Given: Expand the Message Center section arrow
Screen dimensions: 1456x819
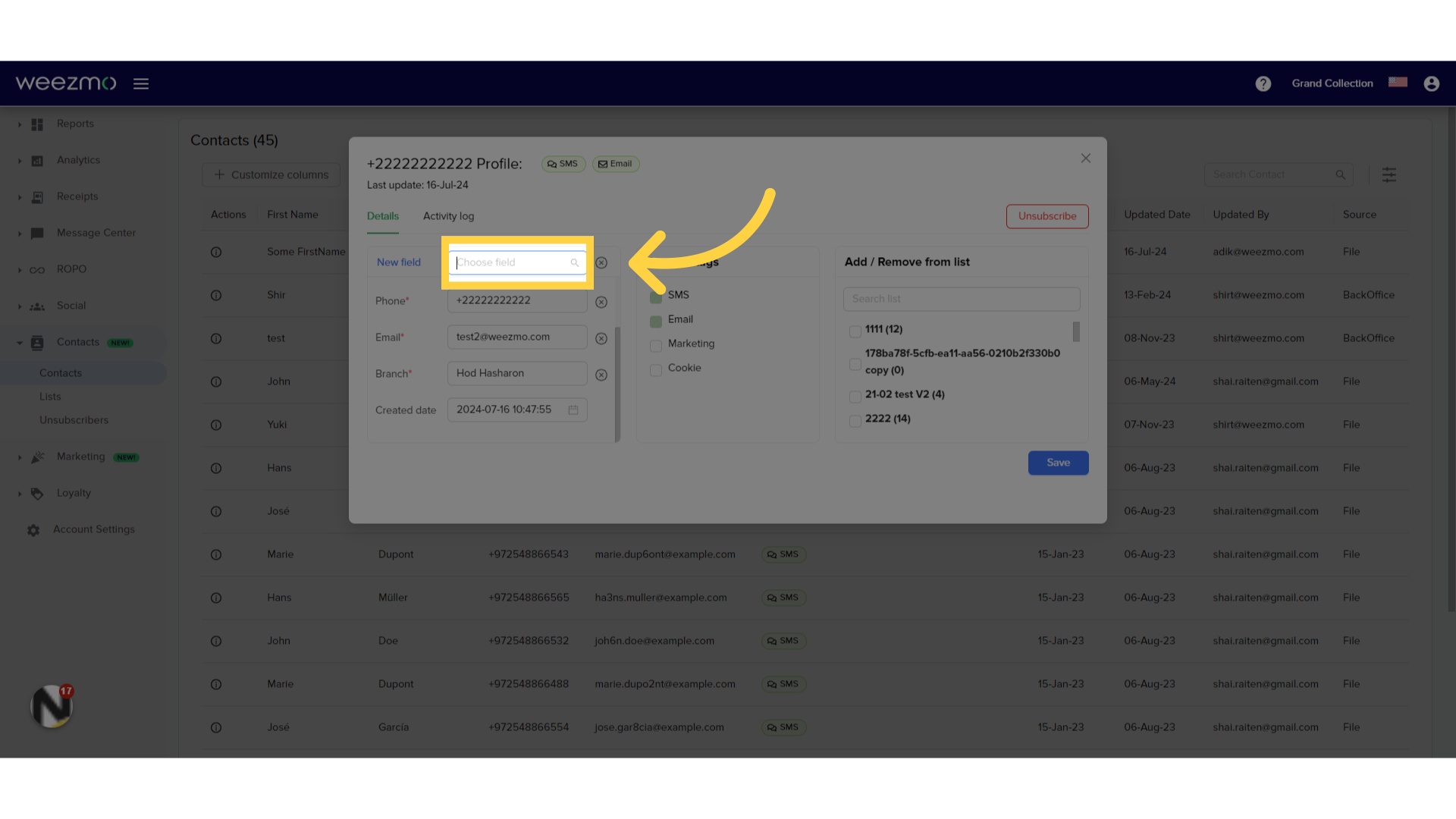Looking at the screenshot, I should coord(20,234).
